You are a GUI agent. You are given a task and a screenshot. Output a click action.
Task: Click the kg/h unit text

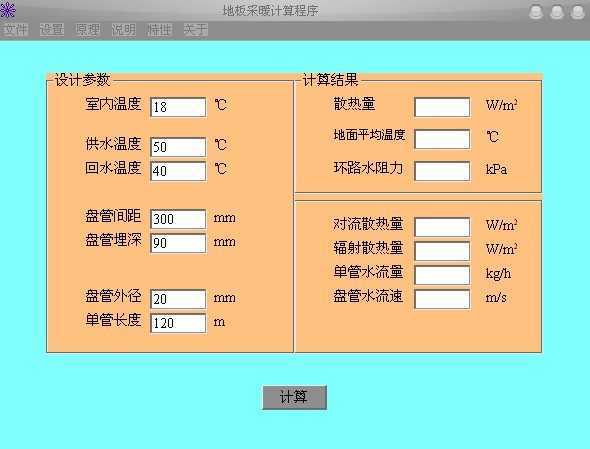pyautogui.click(x=498, y=274)
